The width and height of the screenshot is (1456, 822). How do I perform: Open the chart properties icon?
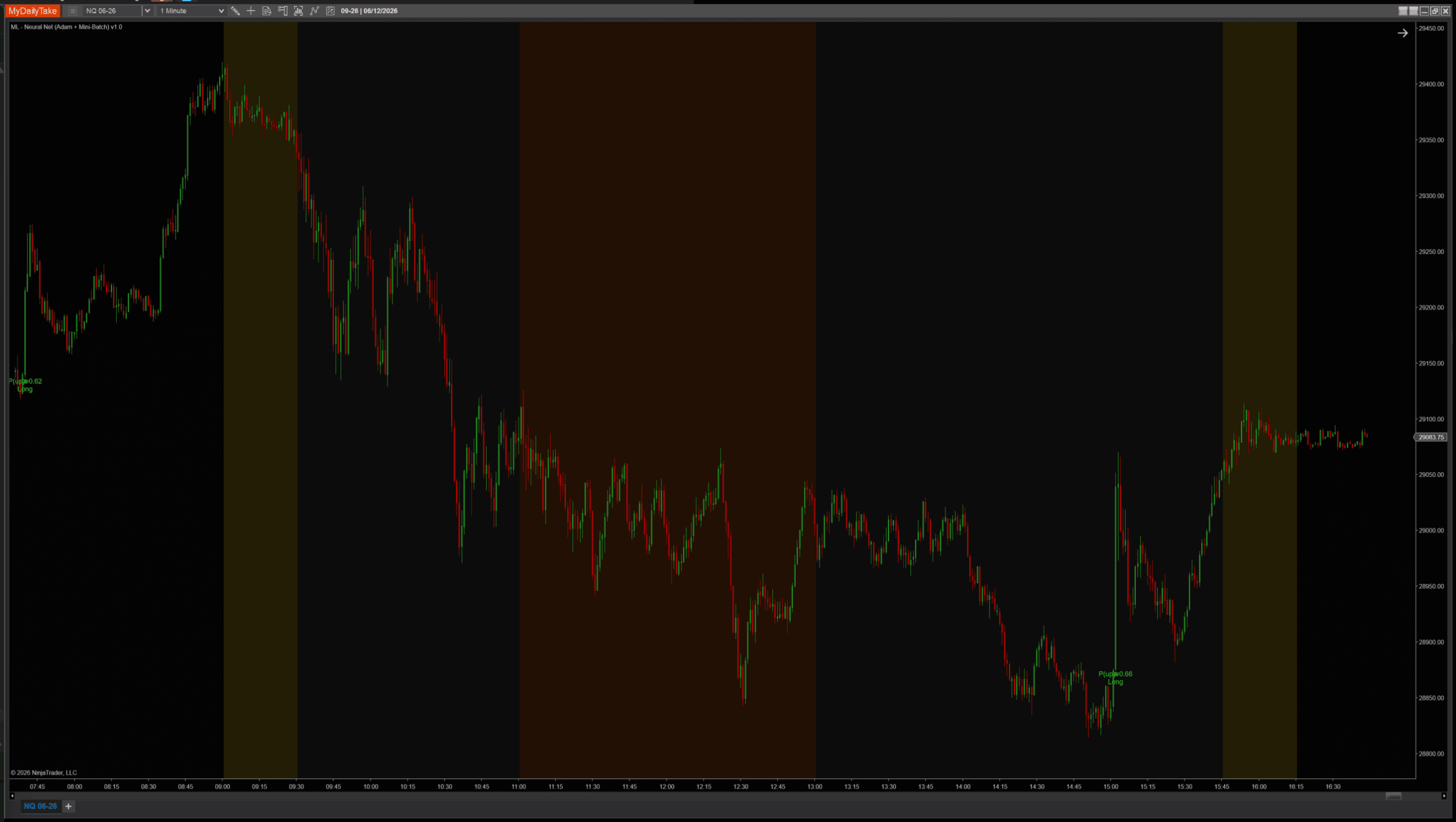[330, 11]
